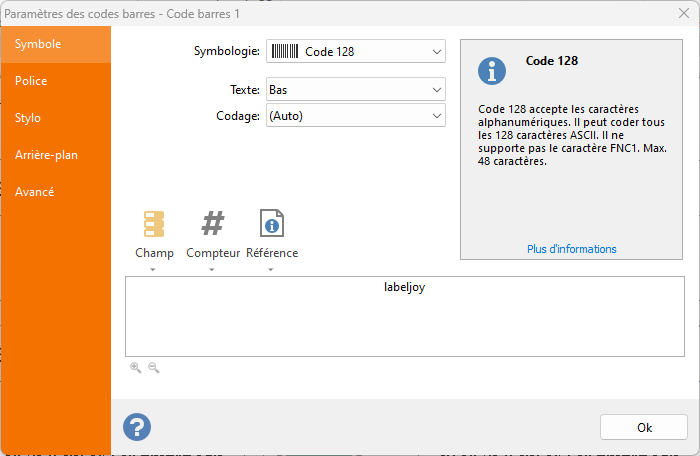Click the barcode icon in Symbologie box
Image resolution: width=700 pixels, height=456 pixels.
[x=285, y=52]
